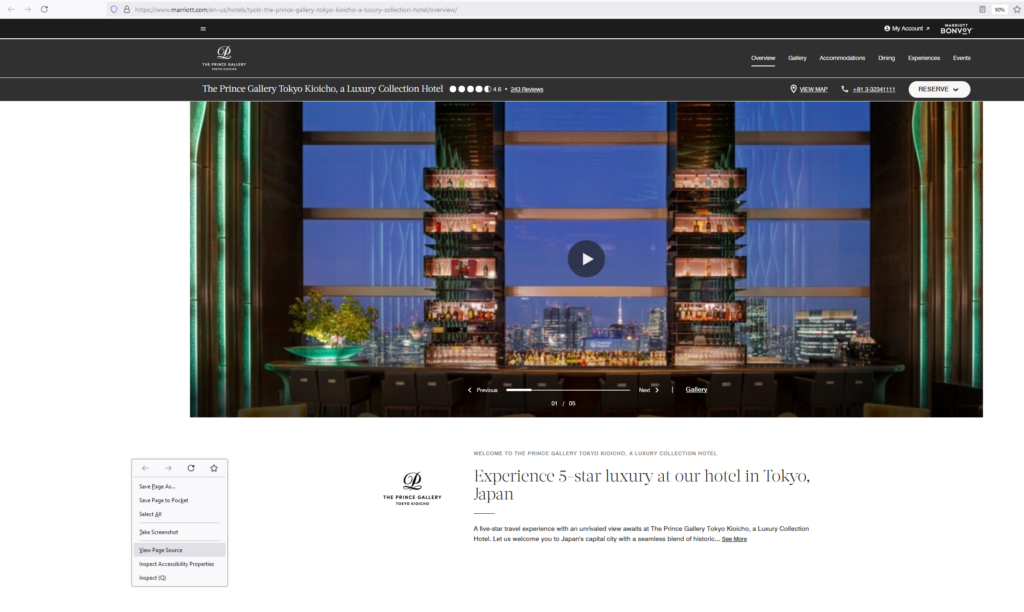The image size is (1024, 612).
Task: Click the browser back arrow in the context menu
Action: click(x=145, y=468)
